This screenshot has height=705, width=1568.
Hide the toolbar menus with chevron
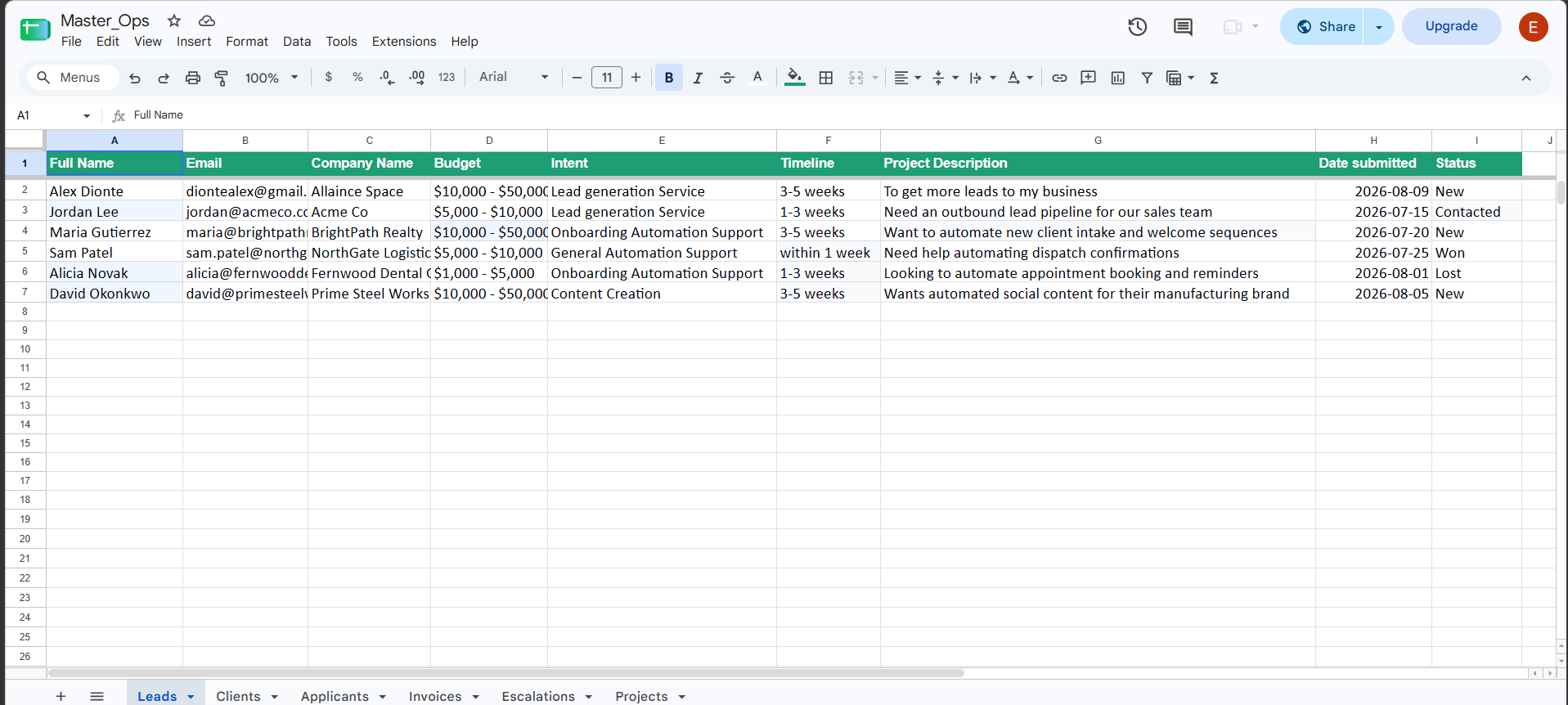click(1526, 78)
